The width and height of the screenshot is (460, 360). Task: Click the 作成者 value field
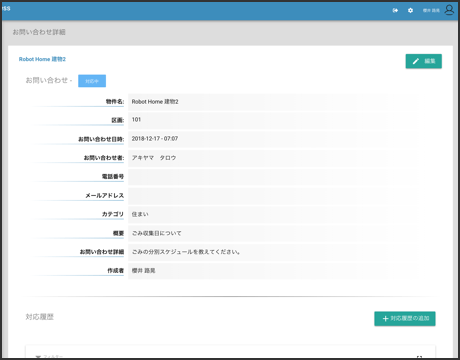click(273, 271)
